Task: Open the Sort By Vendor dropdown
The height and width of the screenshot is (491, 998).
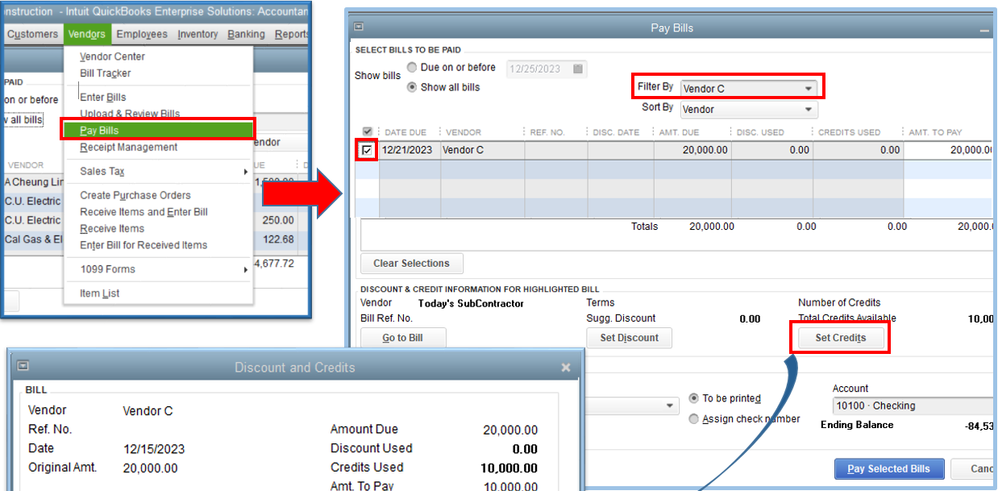Action: [x=749, y=110]
